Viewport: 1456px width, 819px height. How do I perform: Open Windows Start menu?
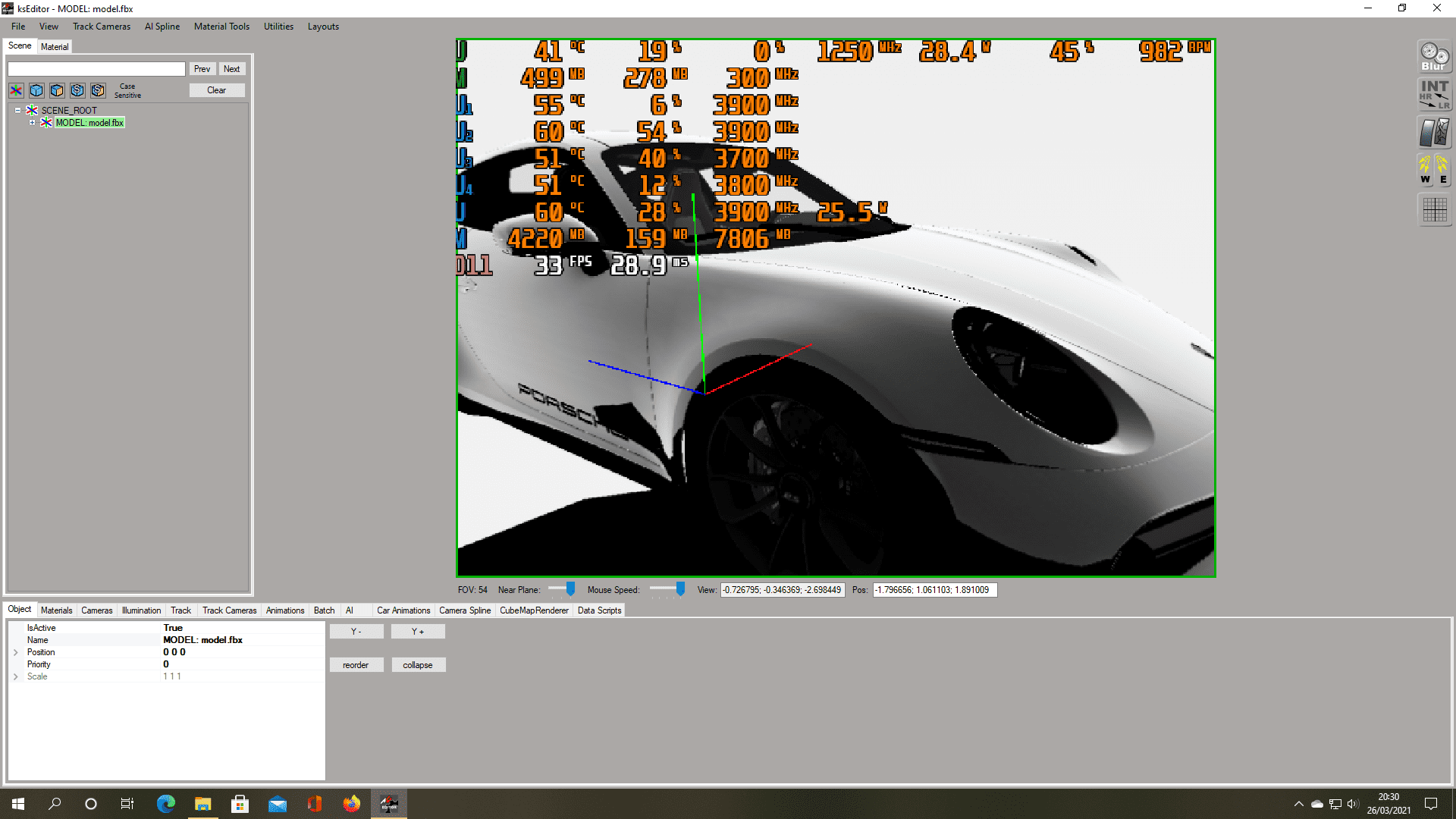[18, 804]
